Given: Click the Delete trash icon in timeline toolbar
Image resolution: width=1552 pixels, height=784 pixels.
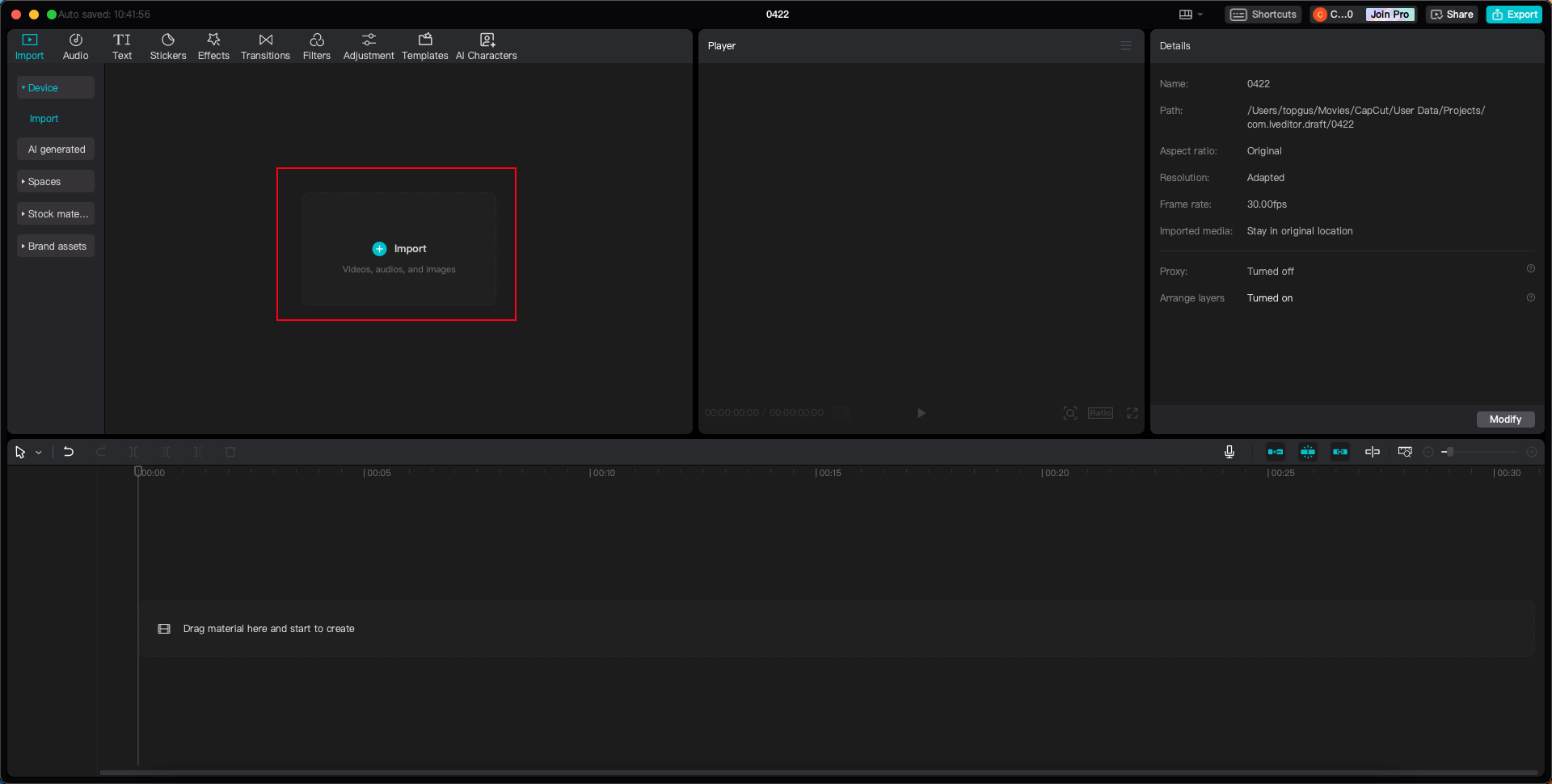Looking at the screenshot, I should tap(230, 452).
